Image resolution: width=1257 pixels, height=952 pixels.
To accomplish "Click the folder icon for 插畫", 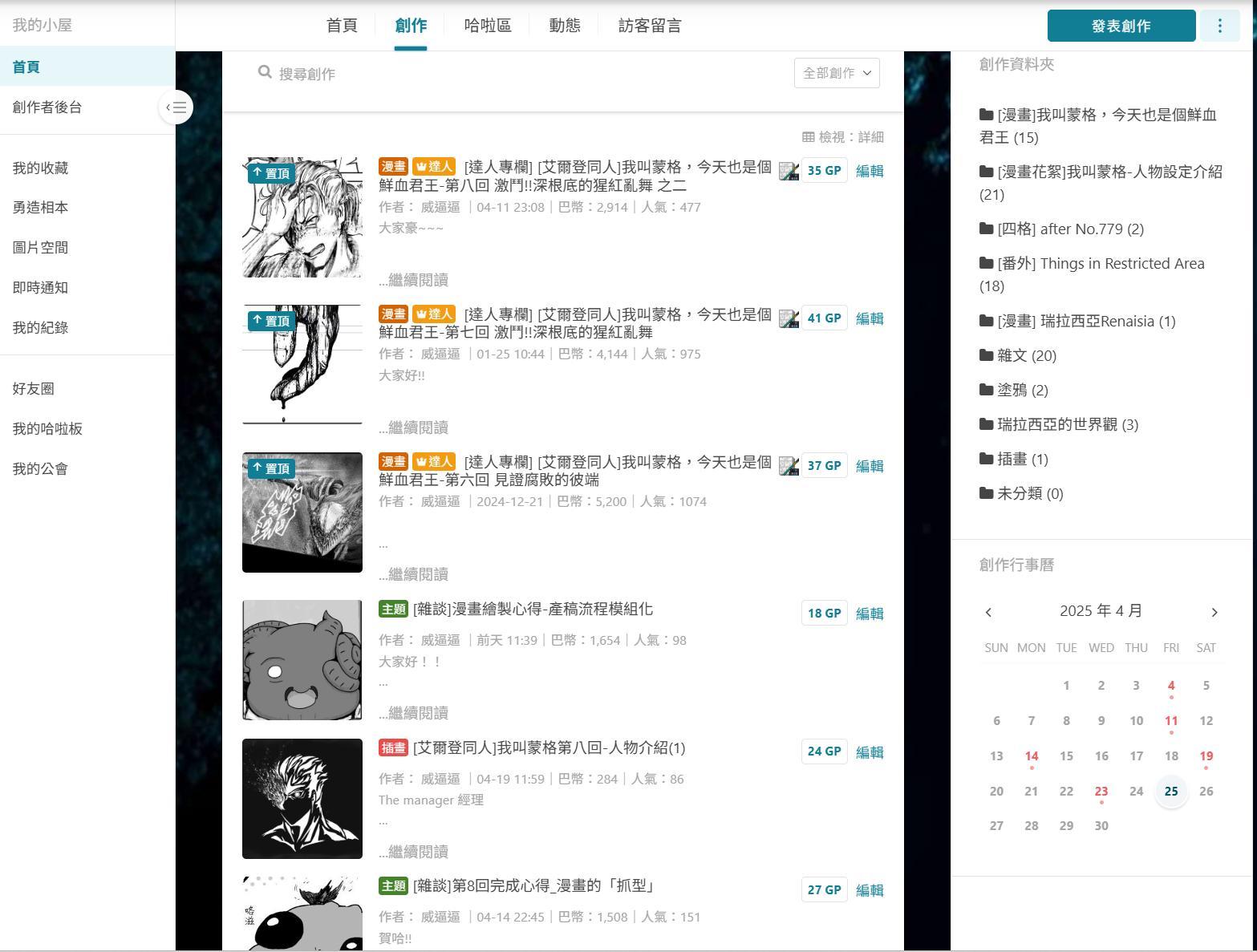I will [986, 458].
